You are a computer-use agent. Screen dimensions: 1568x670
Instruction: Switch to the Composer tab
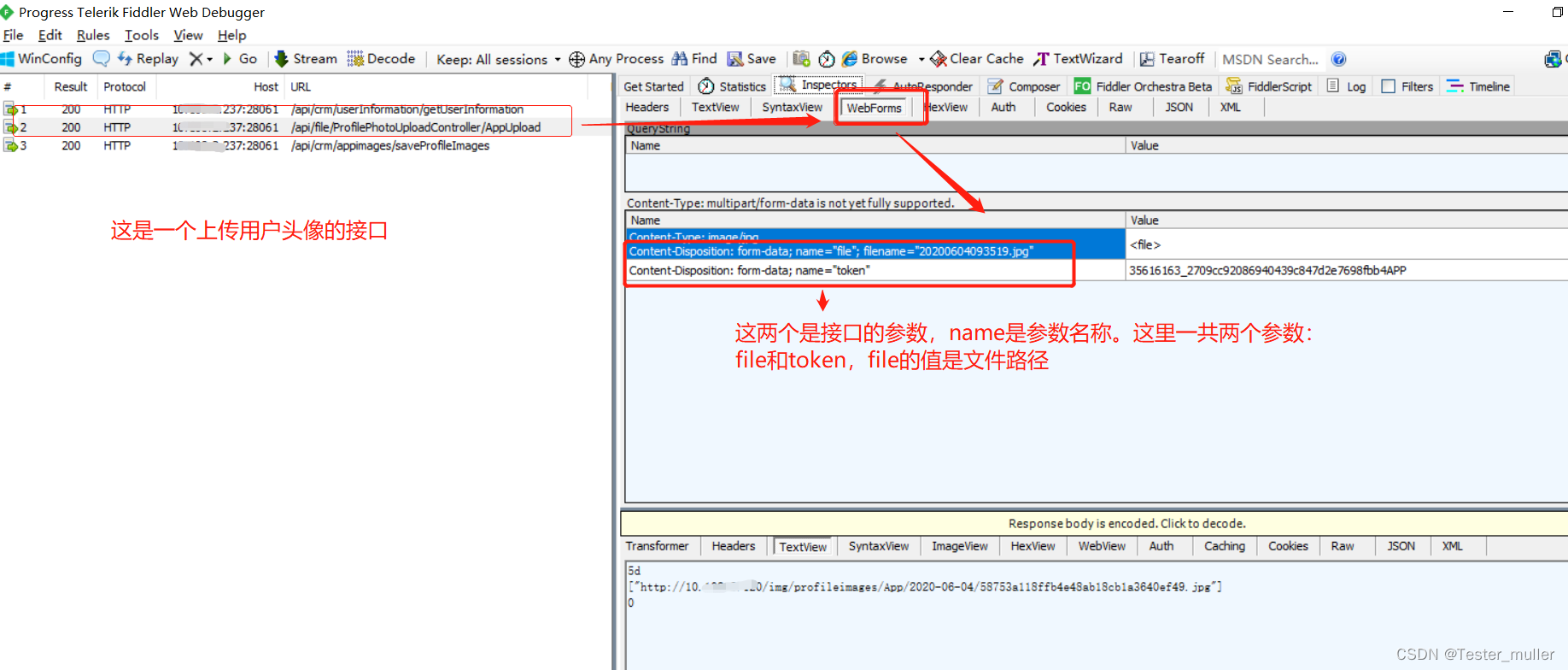[x=1024, y=86]
